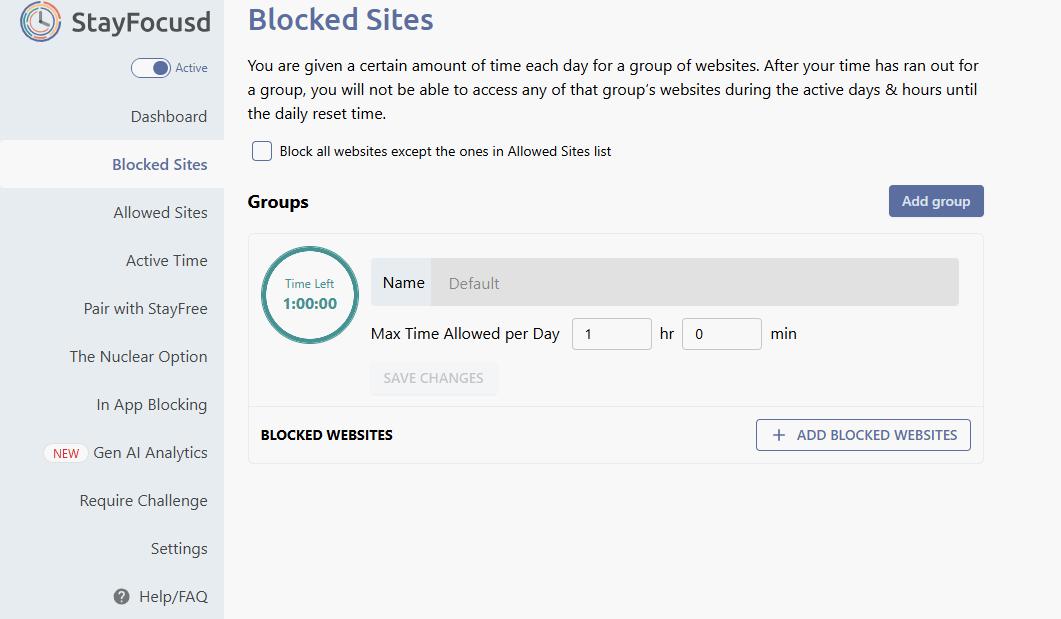Click the Time Left circular timer
The width and height of the screenshot is (1061, 619).
coord(310,295)
